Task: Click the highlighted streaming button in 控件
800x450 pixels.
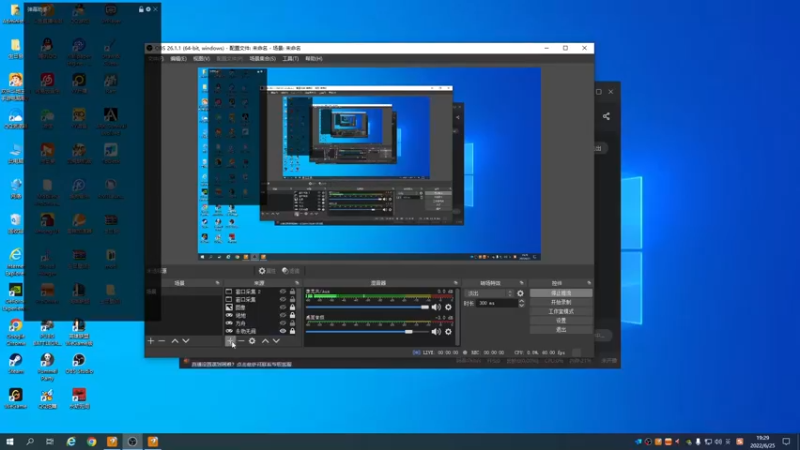Action: click(x=561, y=293)
